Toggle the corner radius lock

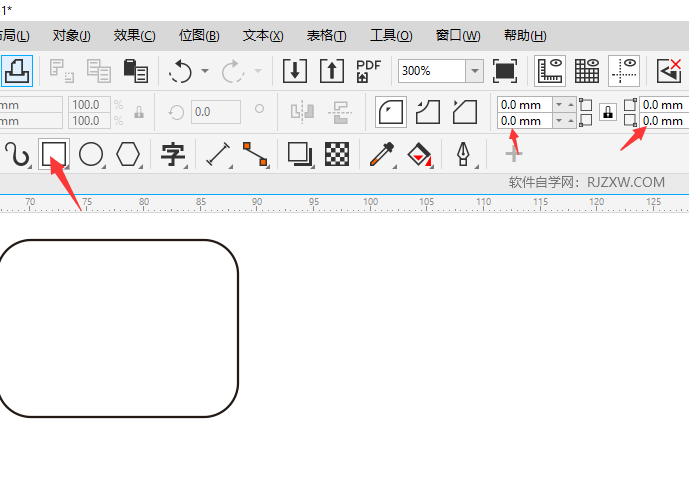pos(607,112)
